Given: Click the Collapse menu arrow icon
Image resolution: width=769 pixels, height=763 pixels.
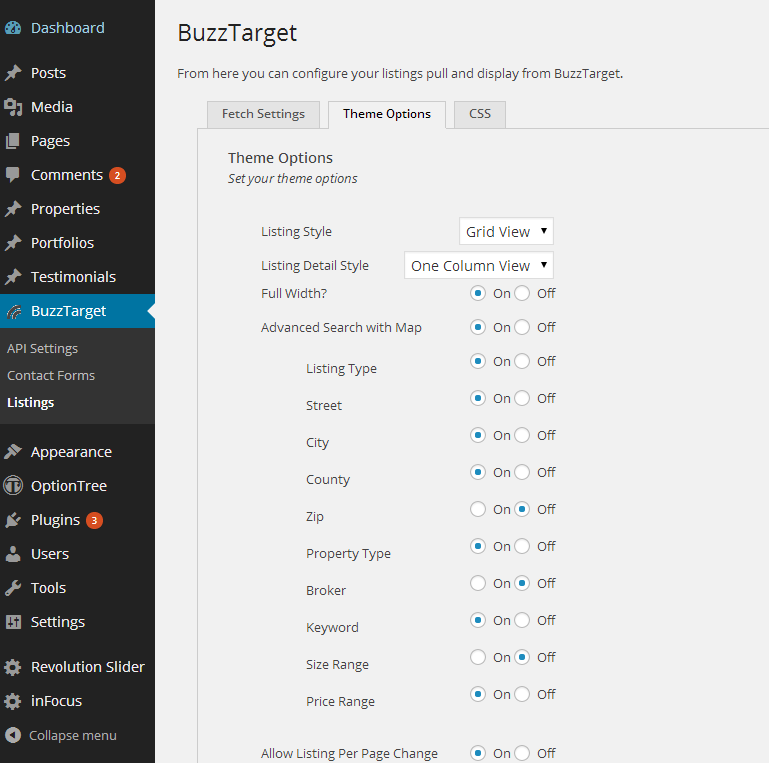Looking at the screenshot, I should click(13, 735).
